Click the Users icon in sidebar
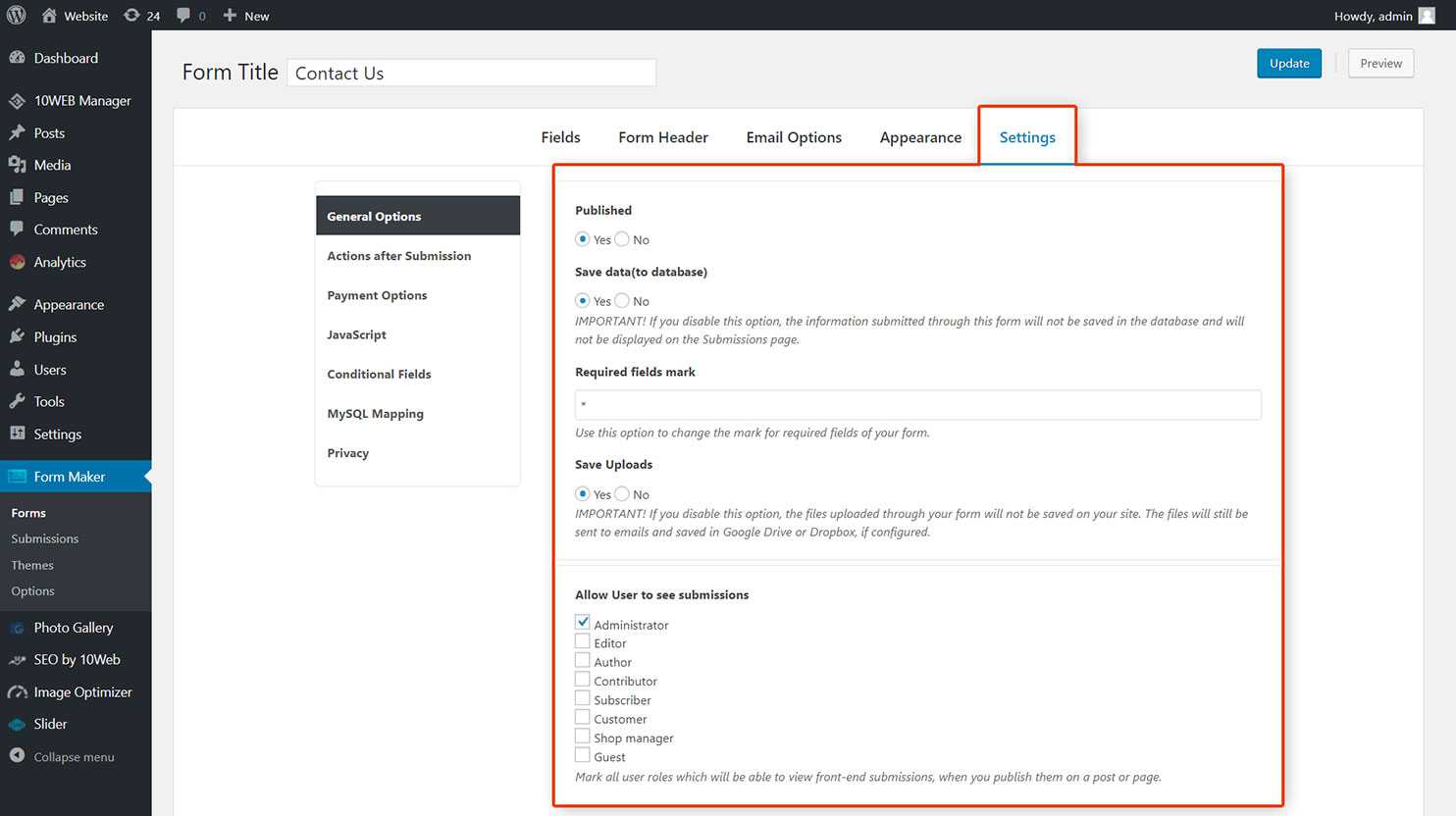This screenshot has width=1456, height=816. pos(17,369)
